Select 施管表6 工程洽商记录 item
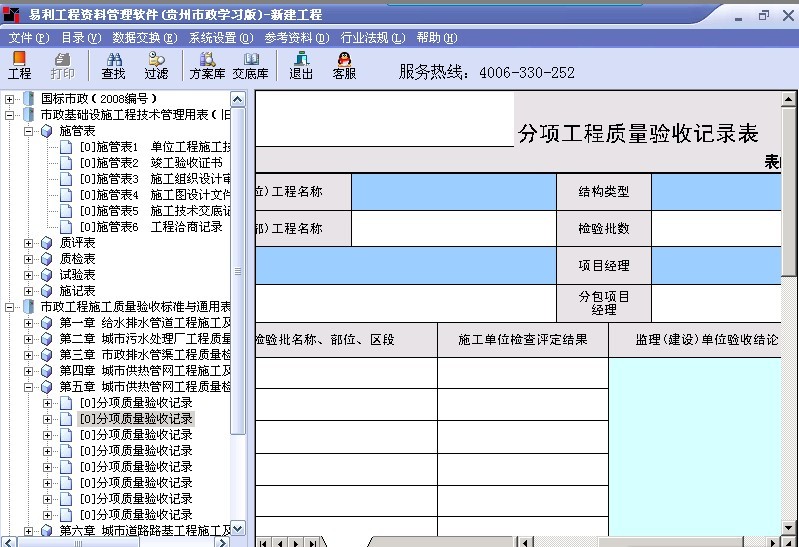Screen dimensions: 799x547 point(150,227)
